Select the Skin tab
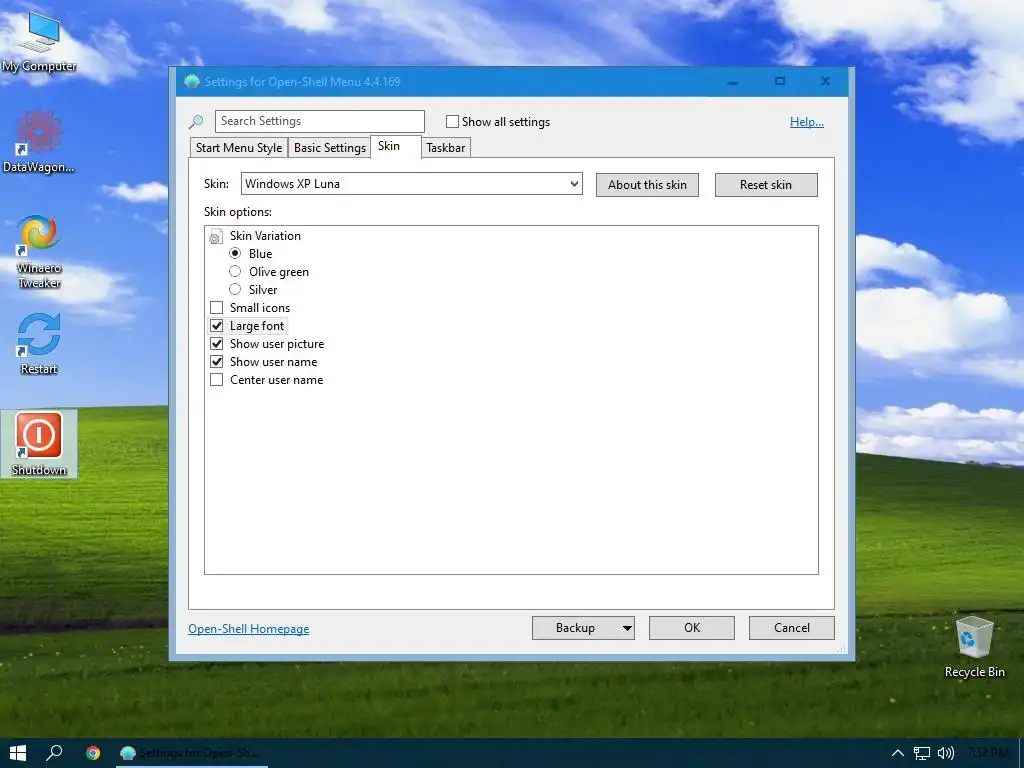The width and height of the screenshot is (1024, 768). click(396, 146)
